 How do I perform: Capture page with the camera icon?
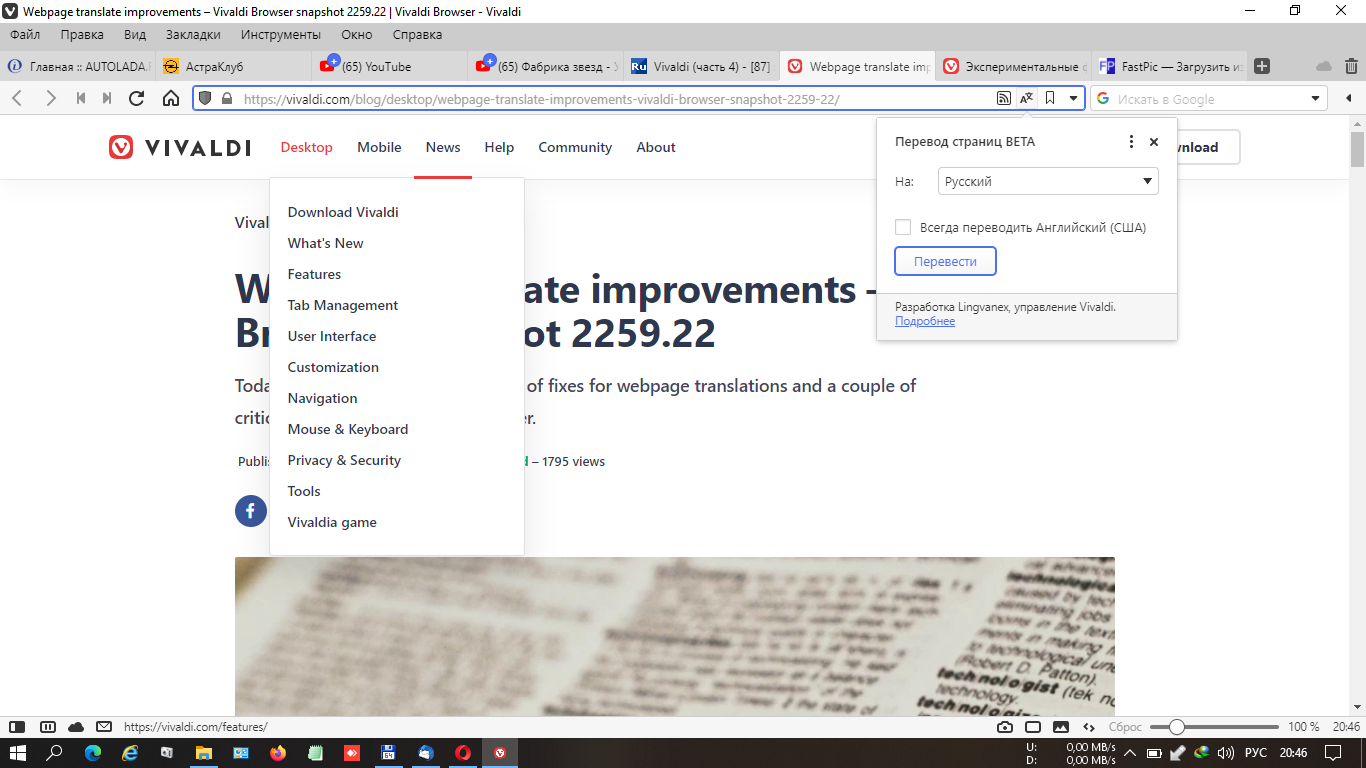[1005, 727]
